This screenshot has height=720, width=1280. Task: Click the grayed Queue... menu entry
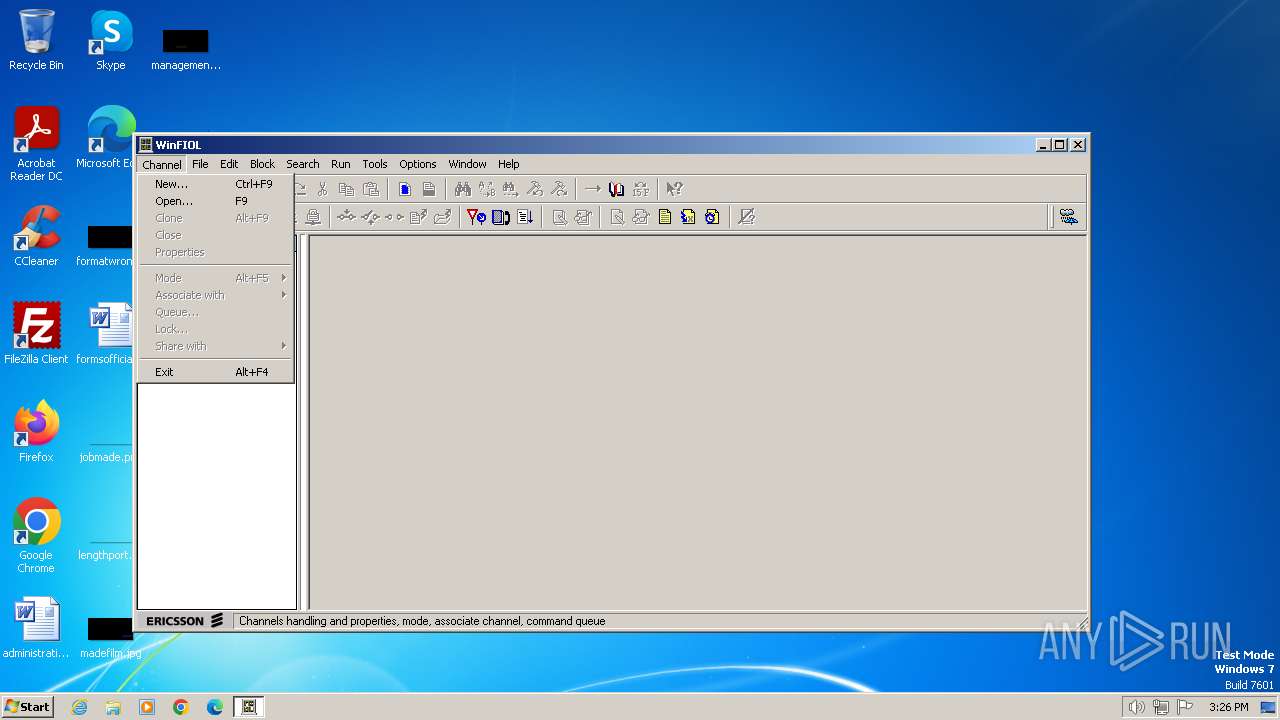pyautogui.click(x=215, y=312)
